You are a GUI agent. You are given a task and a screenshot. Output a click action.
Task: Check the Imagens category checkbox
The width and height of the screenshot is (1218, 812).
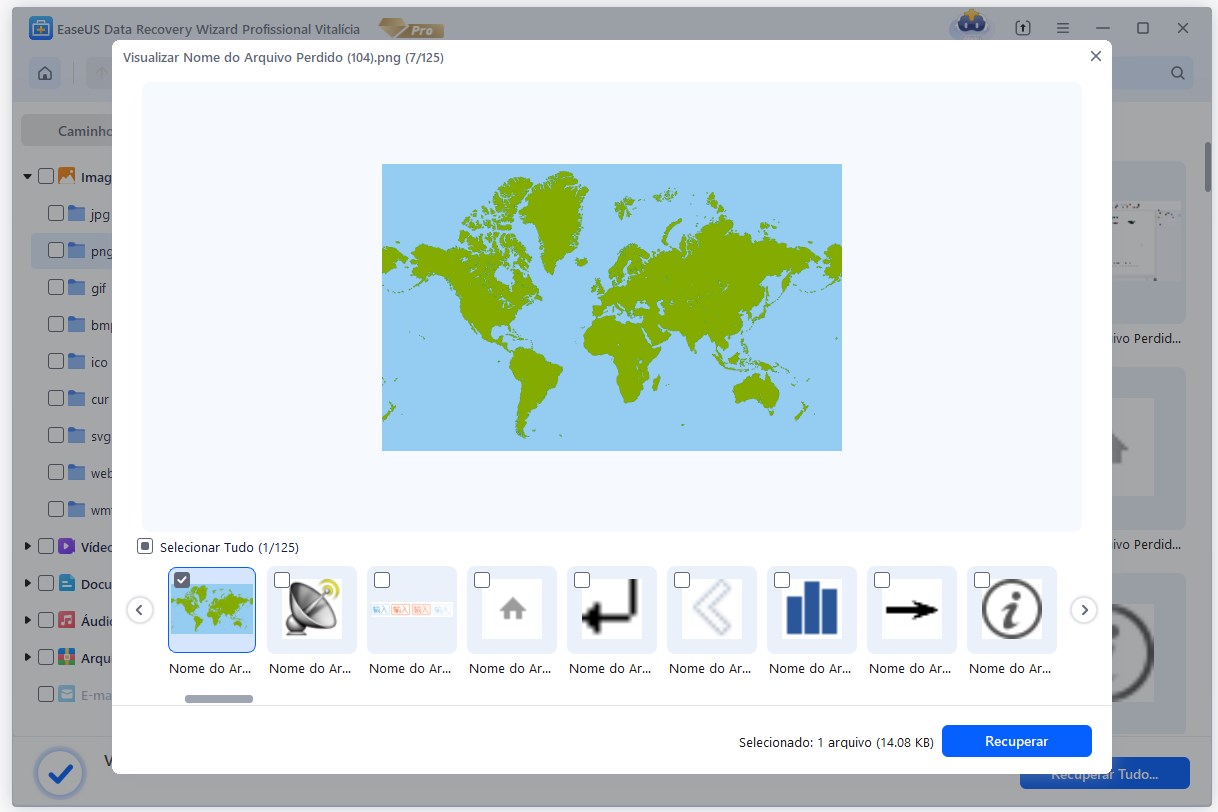pyautogui.click(x=46, y=176)
